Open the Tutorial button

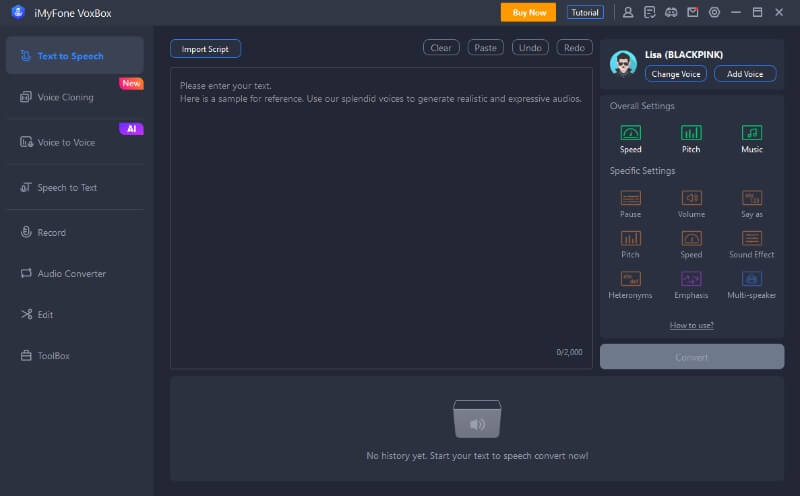585,12
